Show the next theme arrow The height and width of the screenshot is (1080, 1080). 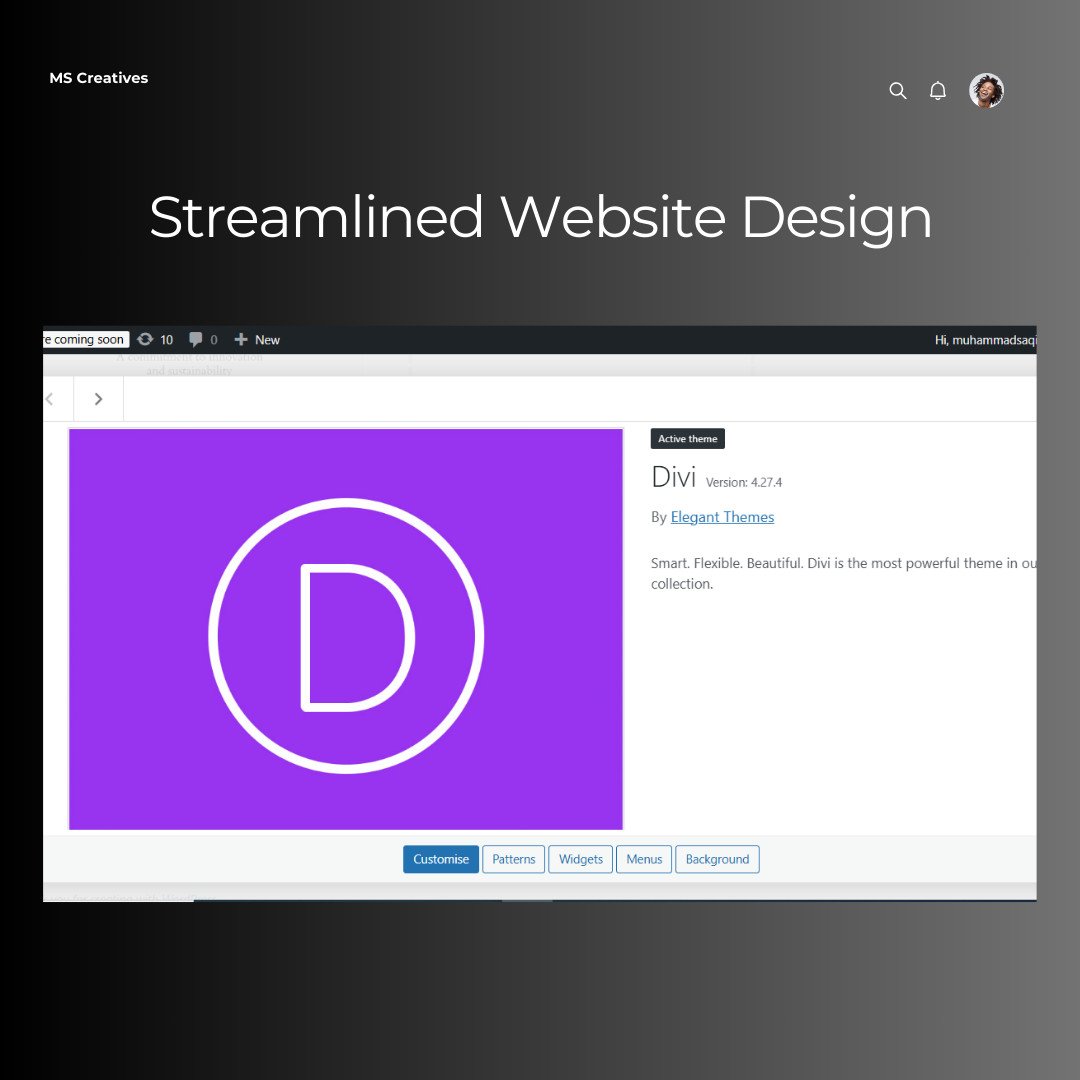pyautogui.click(x=98, y=399)
